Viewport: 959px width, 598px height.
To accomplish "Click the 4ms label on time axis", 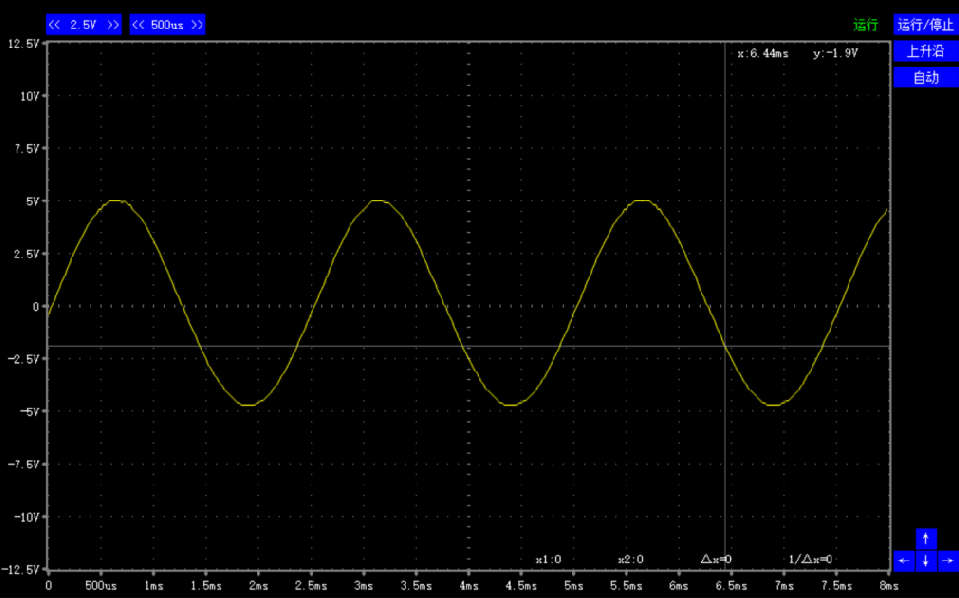I will tap(469, 586).
